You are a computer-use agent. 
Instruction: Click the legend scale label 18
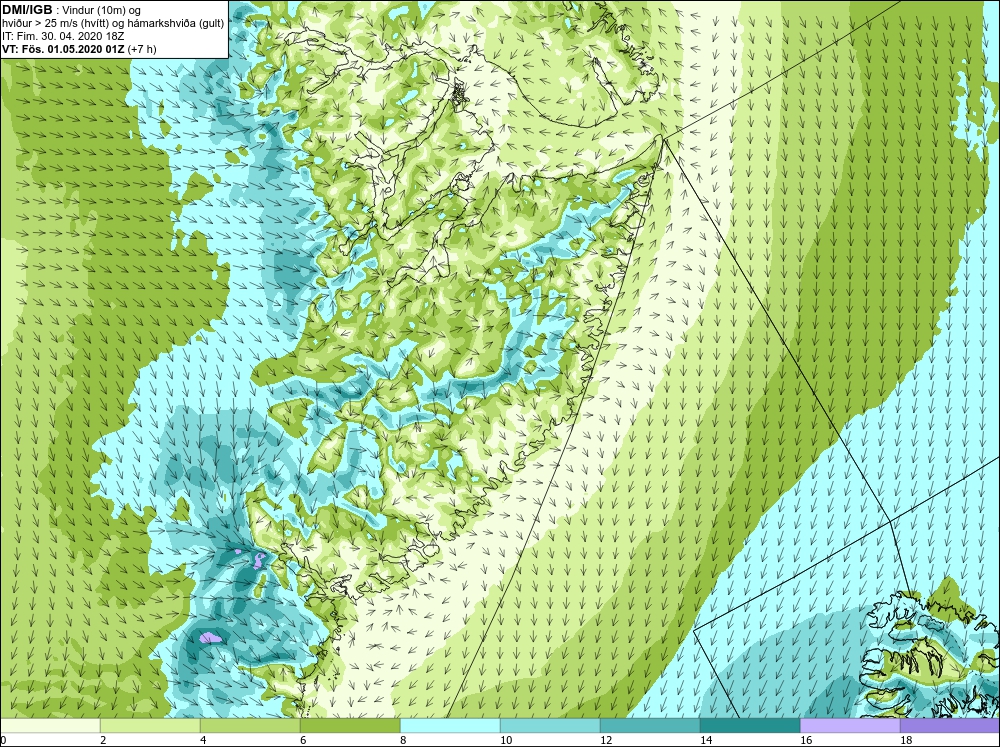tap(906, 740)
